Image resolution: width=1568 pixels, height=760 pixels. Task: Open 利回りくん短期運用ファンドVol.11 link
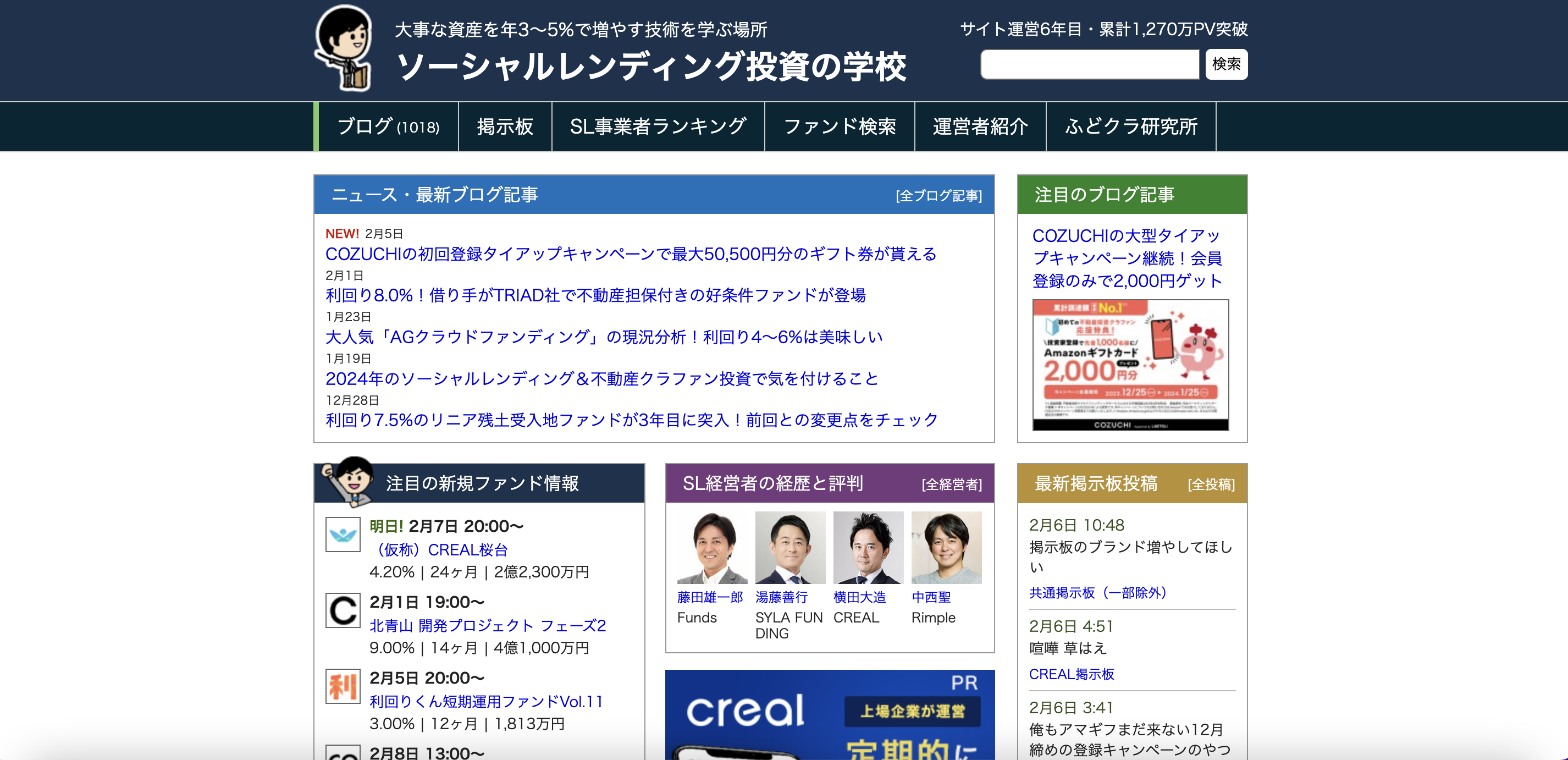(x=486, y=702)
